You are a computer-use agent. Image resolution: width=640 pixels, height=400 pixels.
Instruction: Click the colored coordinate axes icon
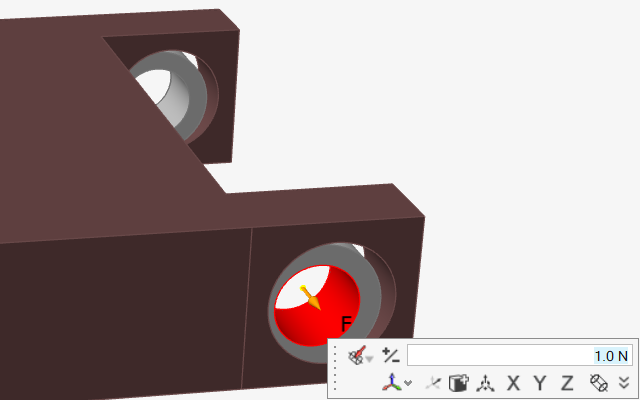[x=394, y=382]
